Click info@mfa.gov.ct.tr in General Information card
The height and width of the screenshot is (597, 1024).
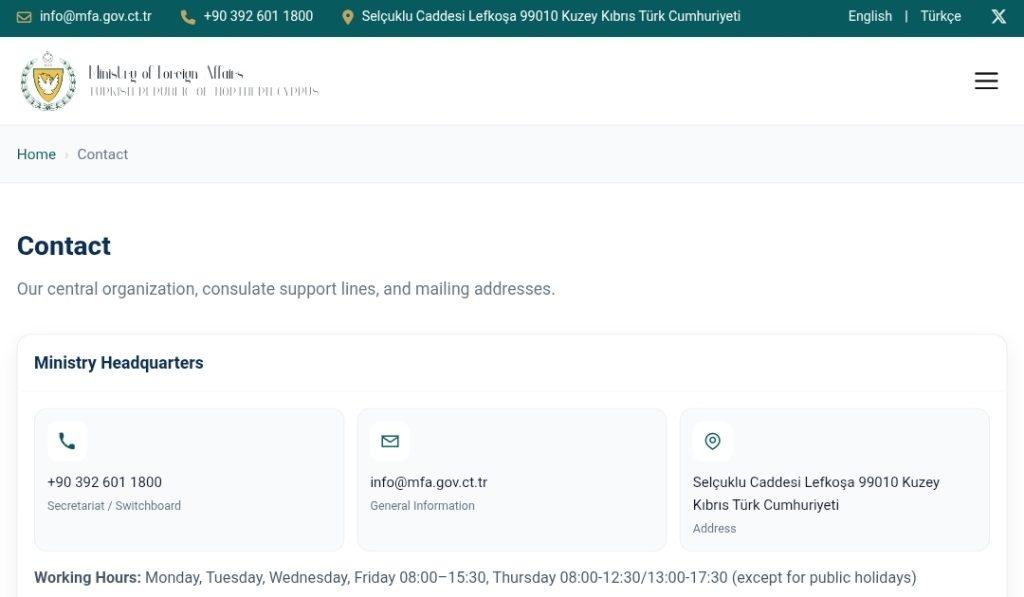click(428, 482)
